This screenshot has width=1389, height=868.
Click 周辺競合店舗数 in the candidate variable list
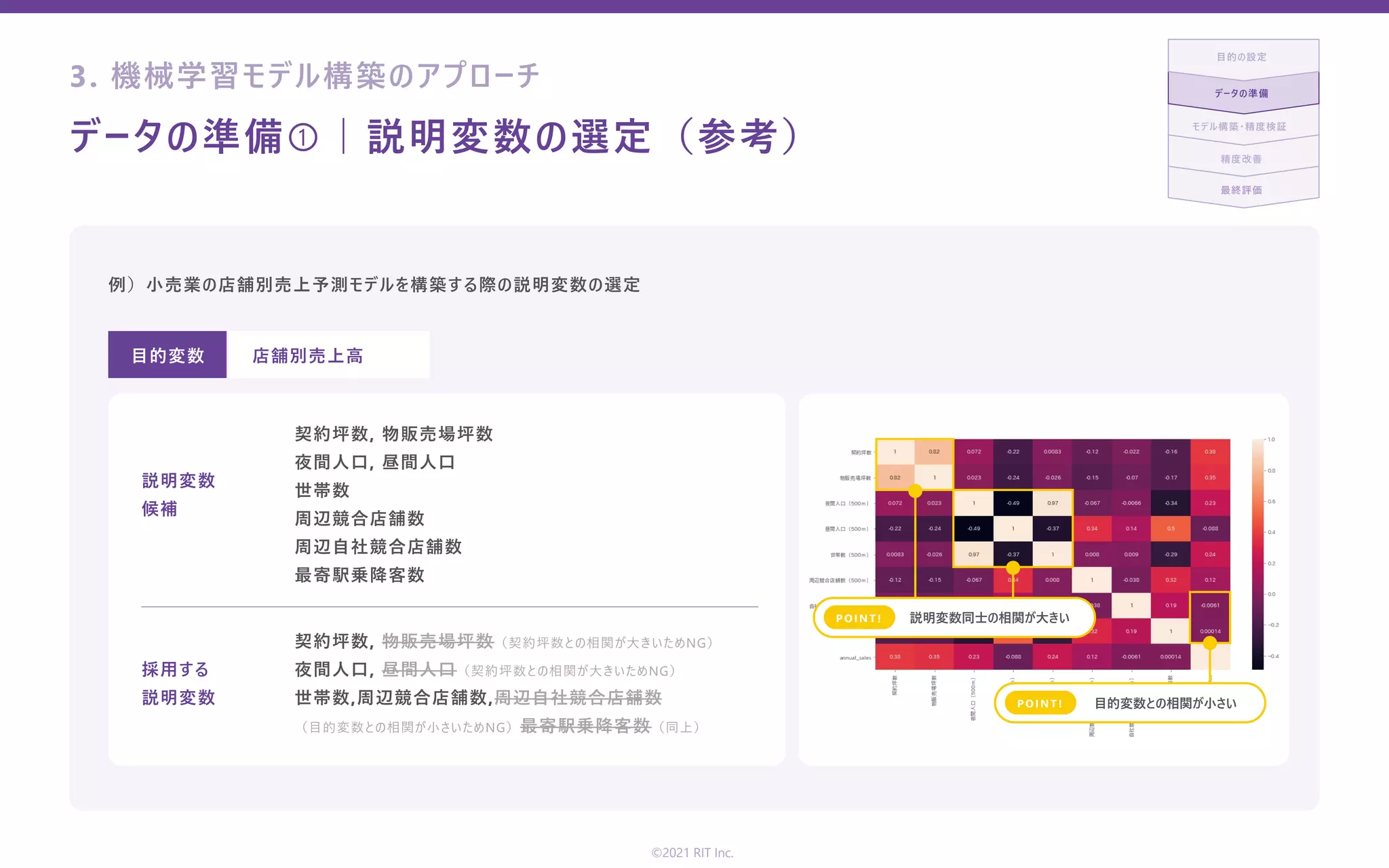coord(360,519)
